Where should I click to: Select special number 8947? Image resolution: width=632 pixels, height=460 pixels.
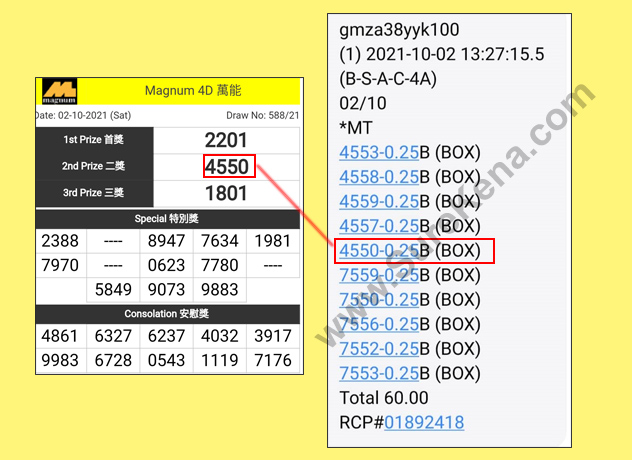click(x=166, y=241)
